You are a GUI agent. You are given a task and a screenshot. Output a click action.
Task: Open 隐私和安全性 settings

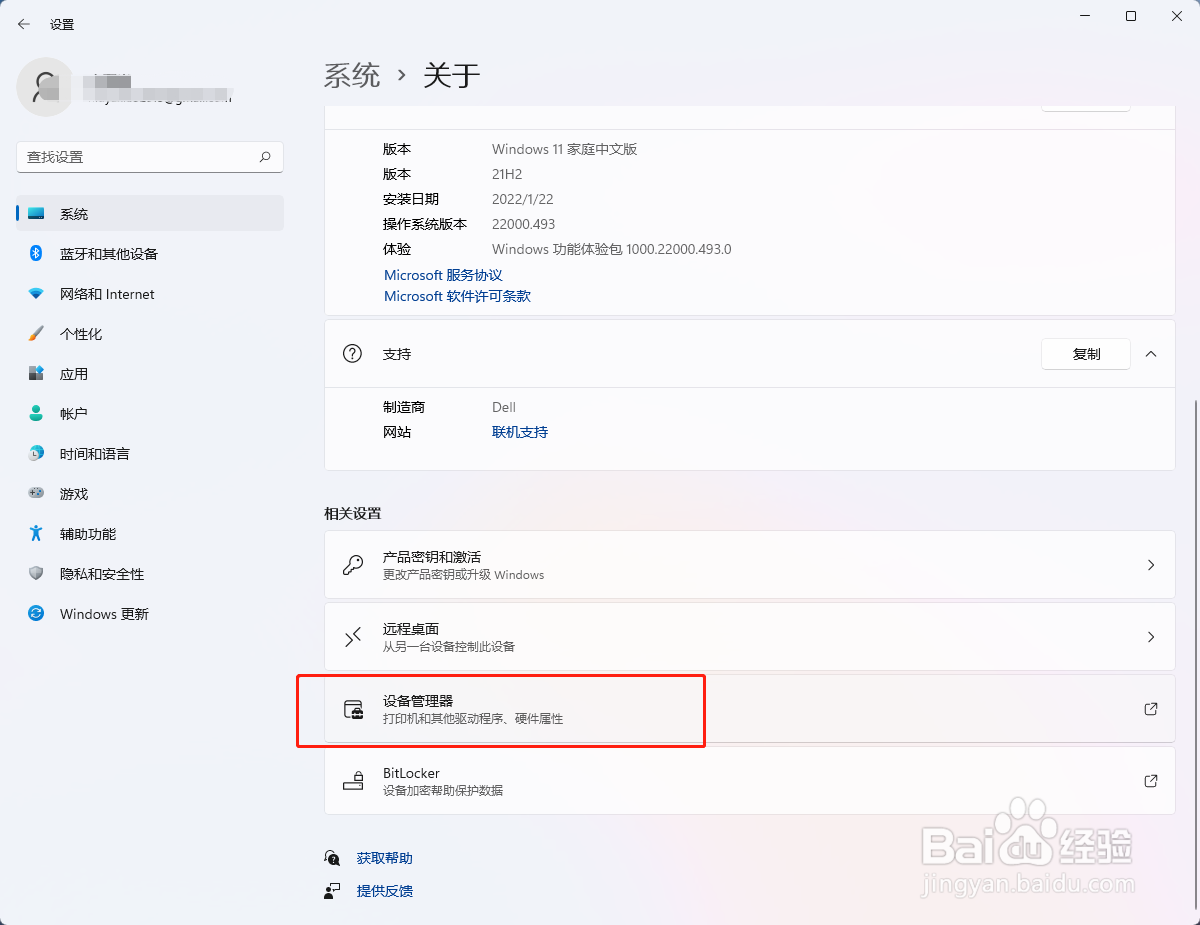150,574
